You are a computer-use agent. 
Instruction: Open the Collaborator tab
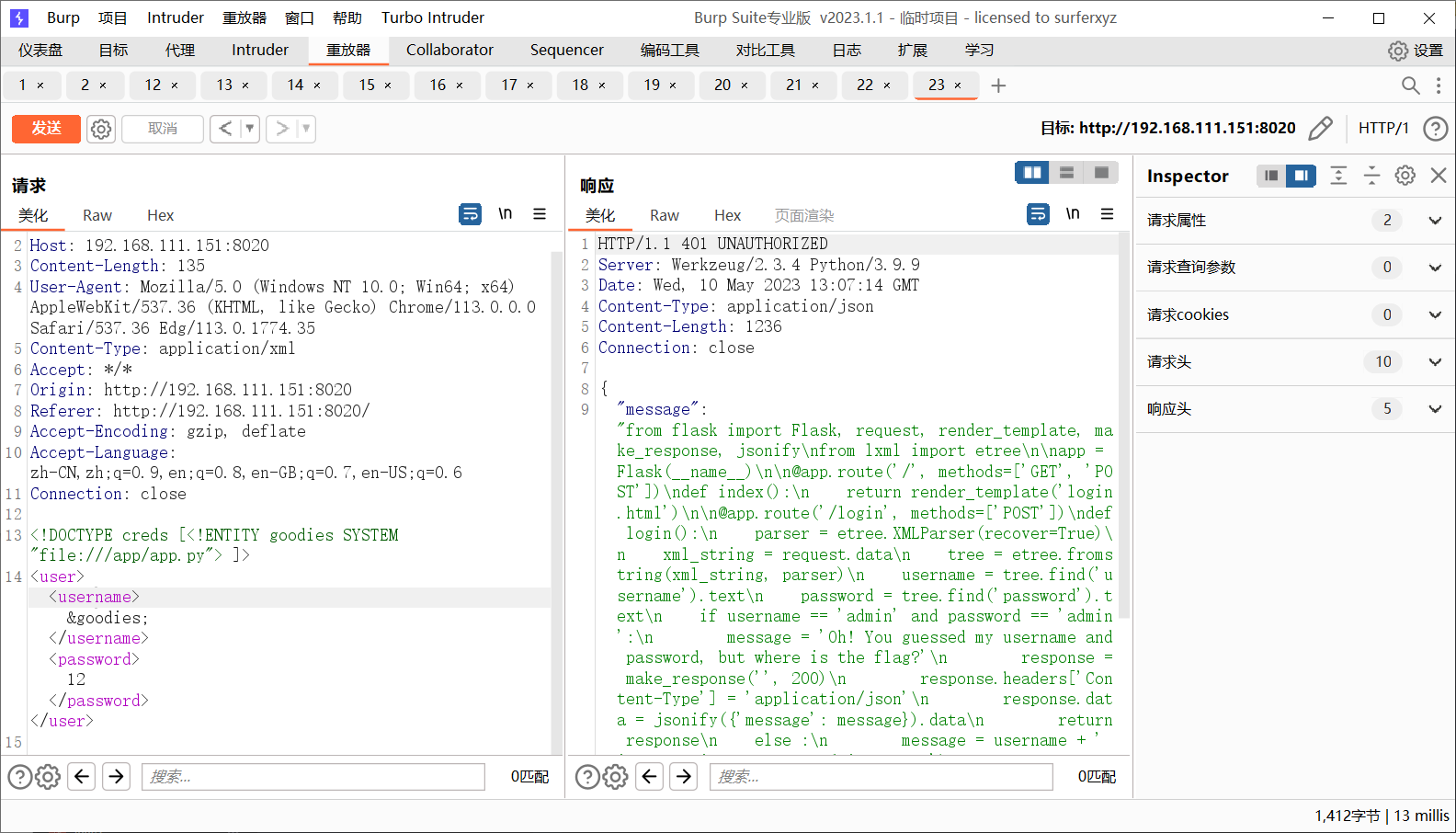tap(449, 51)
